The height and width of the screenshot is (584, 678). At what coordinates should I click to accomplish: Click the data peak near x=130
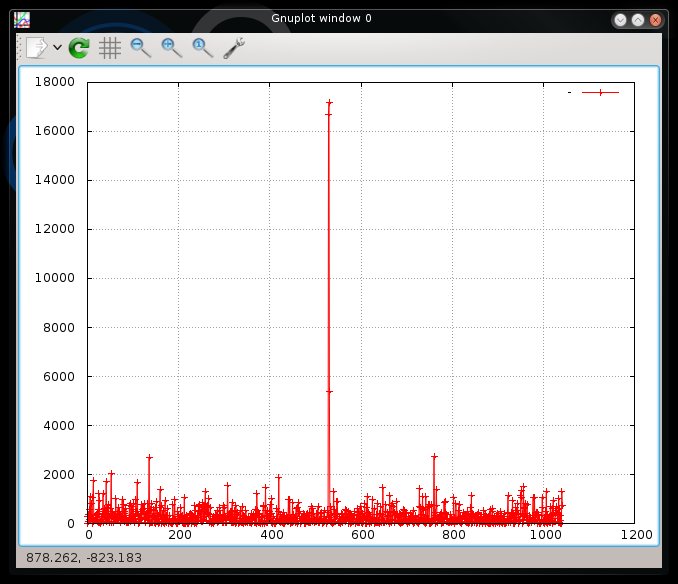point(149,457)
